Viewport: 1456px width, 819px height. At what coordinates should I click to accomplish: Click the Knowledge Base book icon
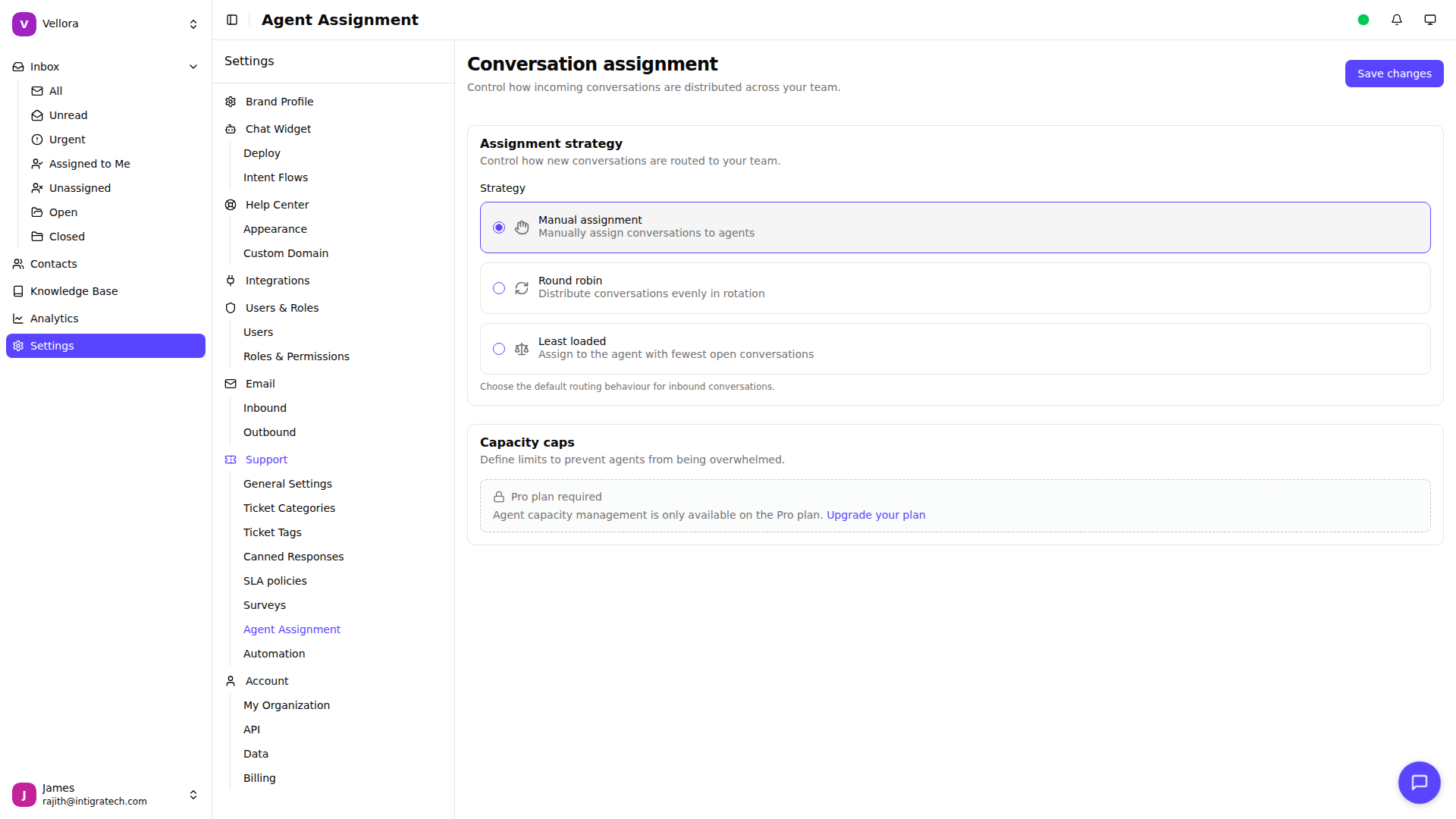coord(18,291)
